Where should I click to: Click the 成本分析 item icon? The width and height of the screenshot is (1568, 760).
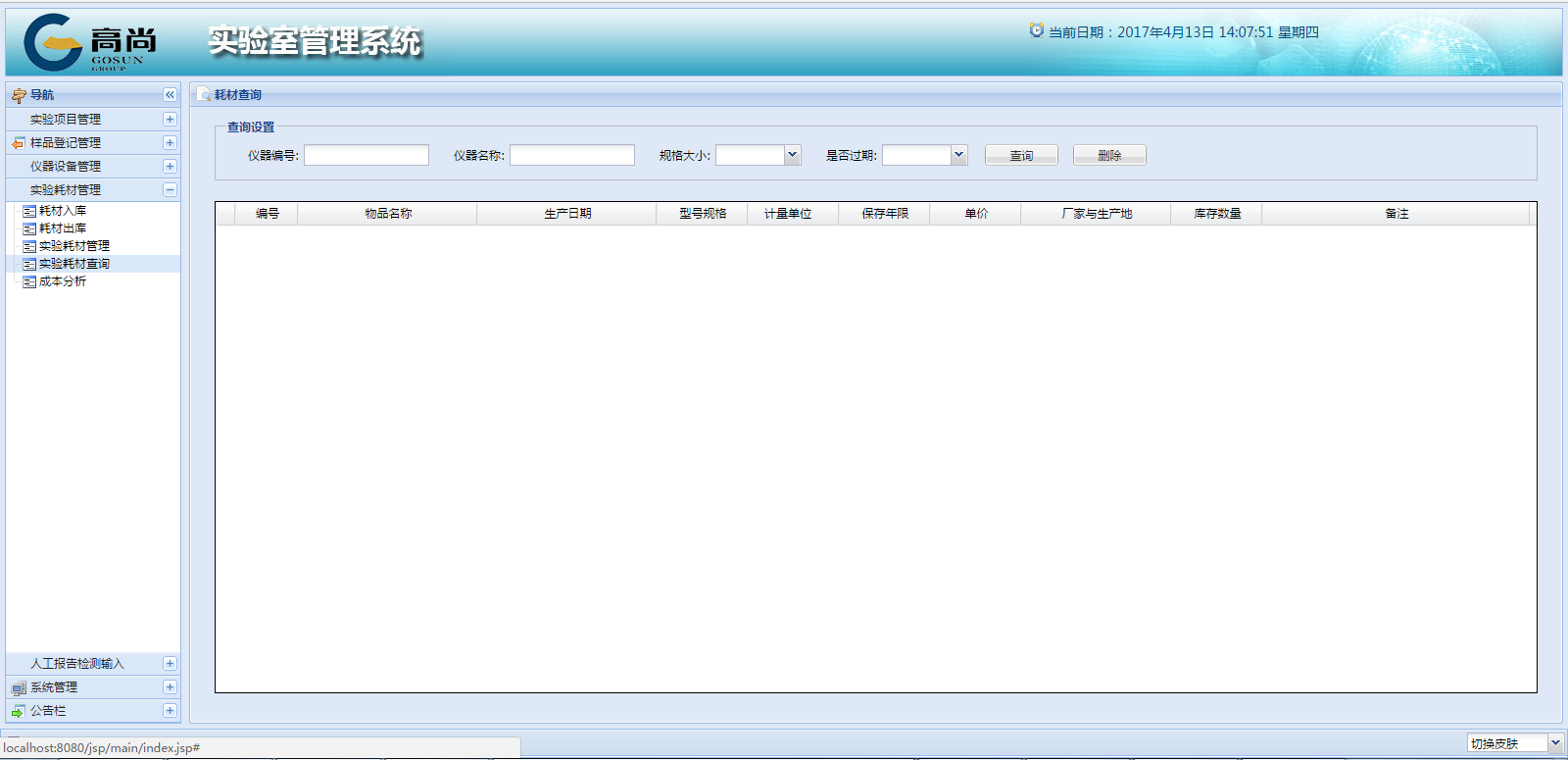point(29,281)
